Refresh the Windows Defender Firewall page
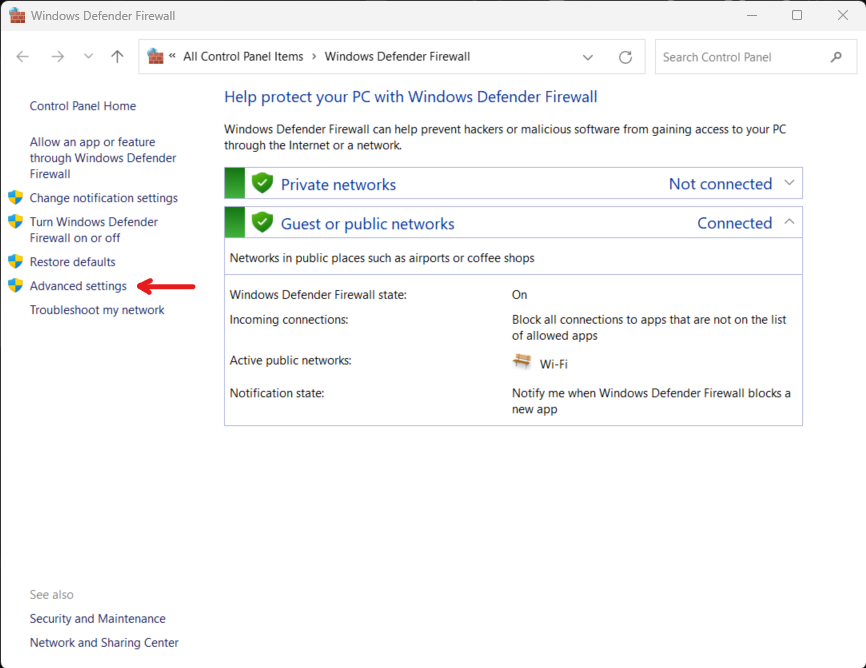 (x=625, y=57)
